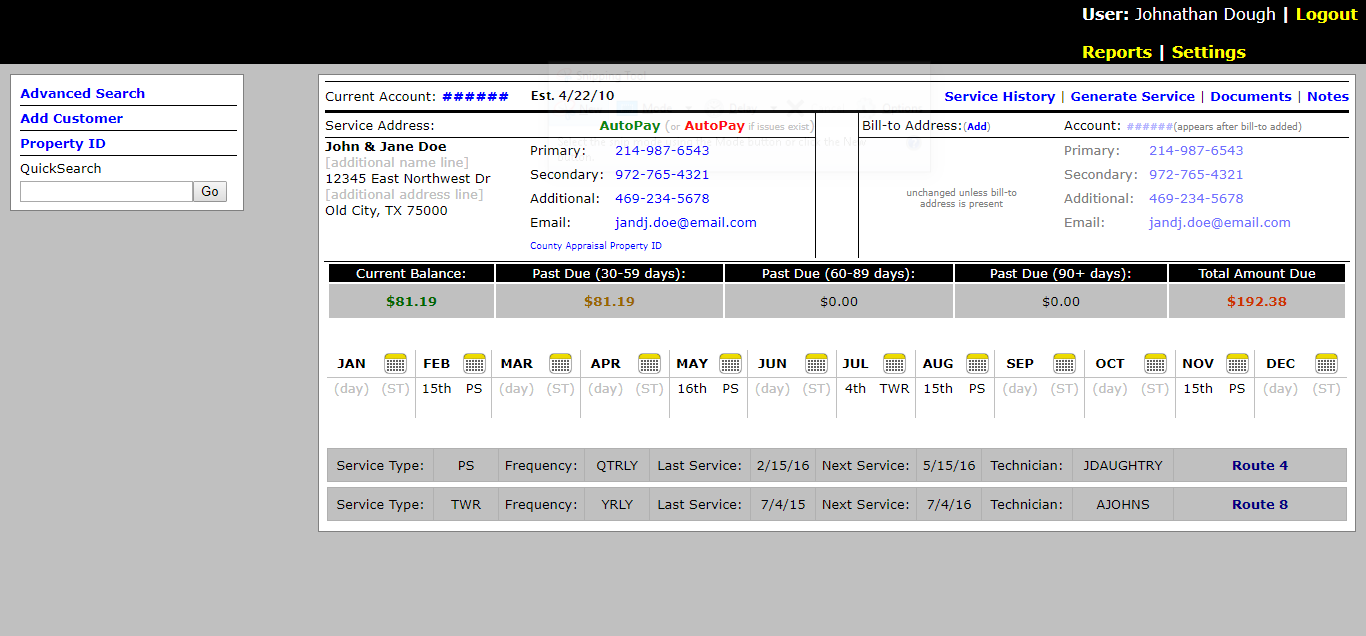Open the calendar icon beside JUL
The height and width of the screenshot is (636, 1366).
click(894, 364)
